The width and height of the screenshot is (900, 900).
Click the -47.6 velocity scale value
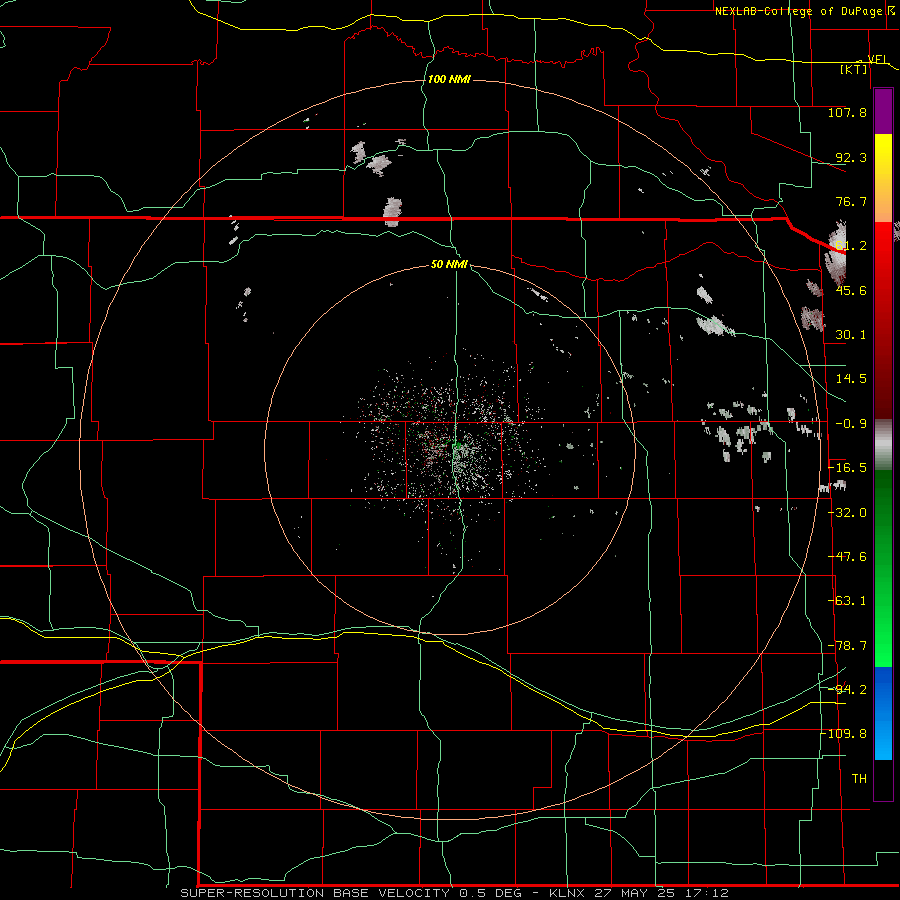(x=847, y=557)
